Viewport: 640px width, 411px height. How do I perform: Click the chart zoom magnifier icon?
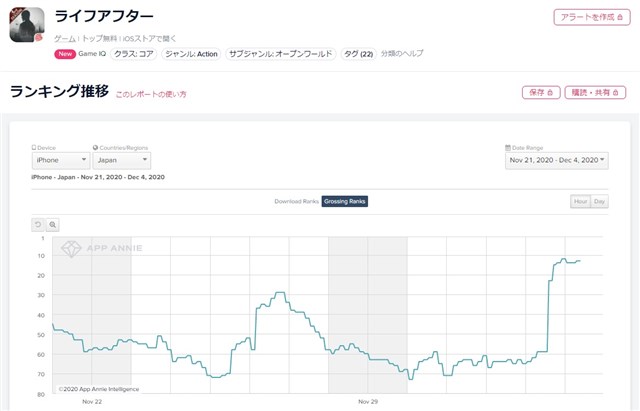pyautogui.click(x=53, y=225)
